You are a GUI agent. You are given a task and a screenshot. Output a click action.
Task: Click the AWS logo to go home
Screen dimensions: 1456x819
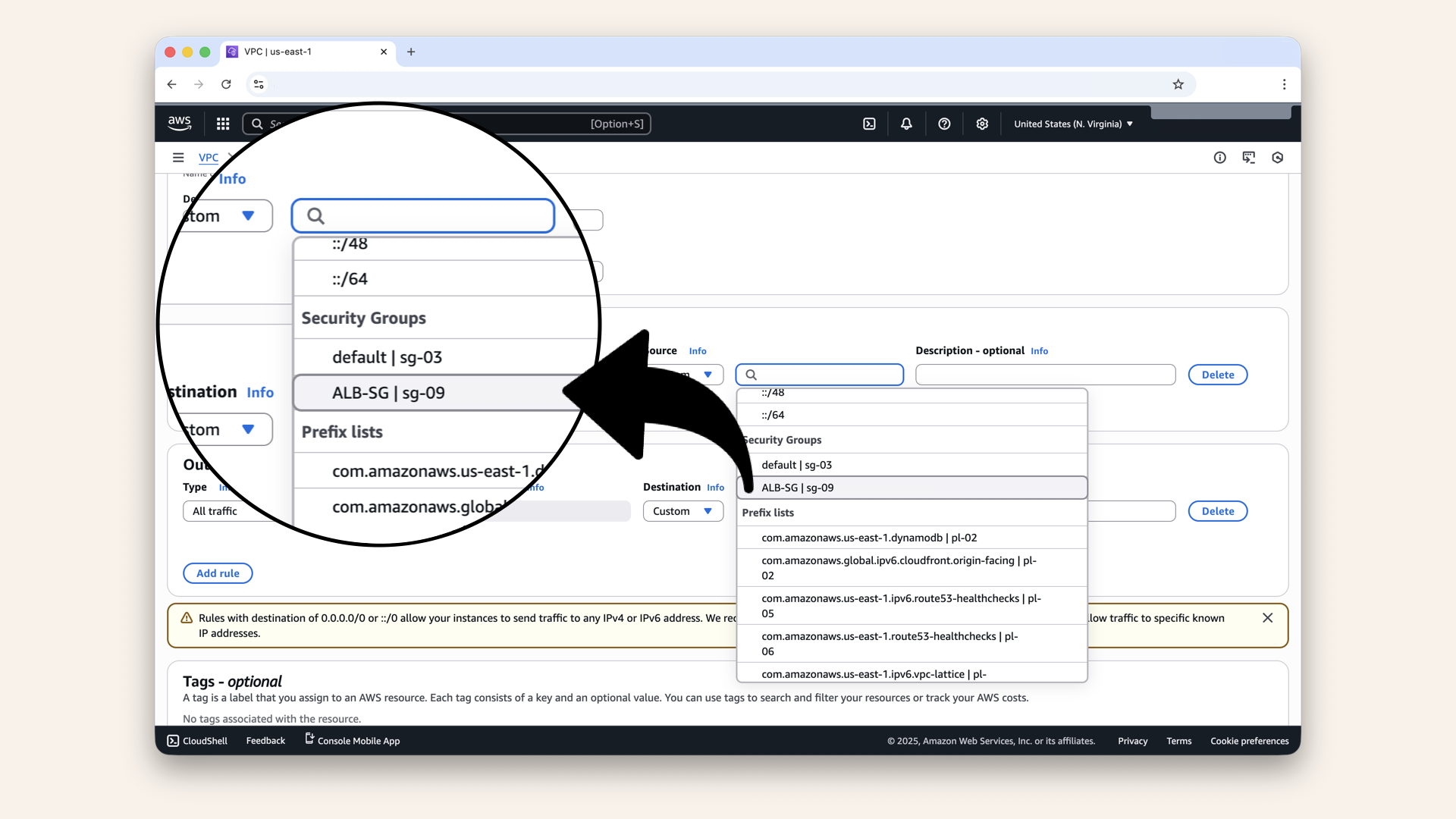tap(180, 123)
